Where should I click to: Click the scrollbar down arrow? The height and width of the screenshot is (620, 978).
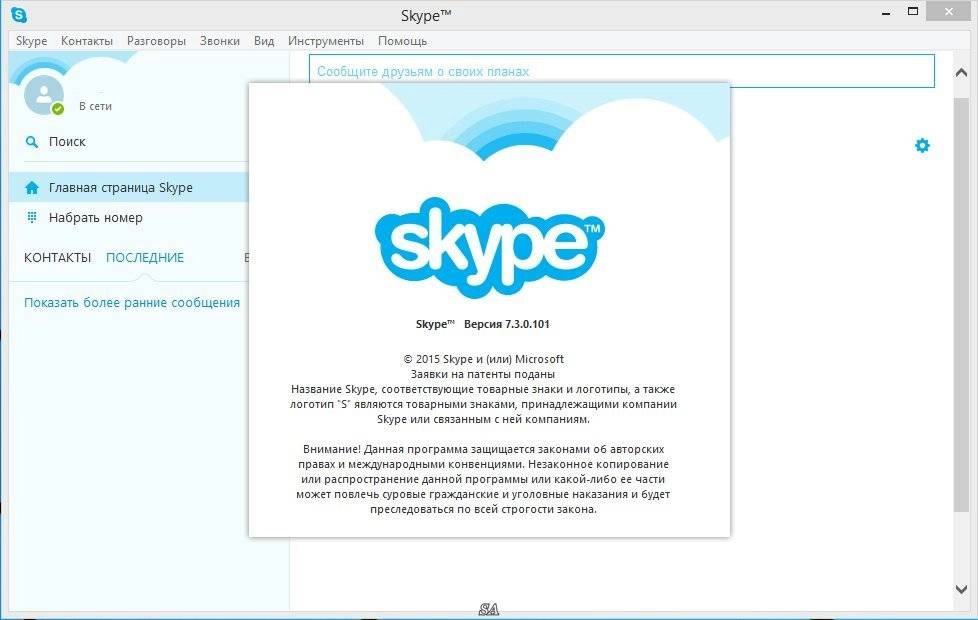click(x=961, y=589)
